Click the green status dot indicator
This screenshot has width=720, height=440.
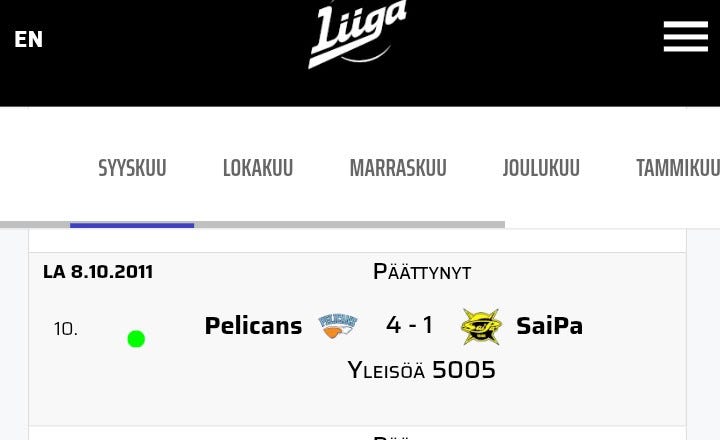click(x=136, y=340)
